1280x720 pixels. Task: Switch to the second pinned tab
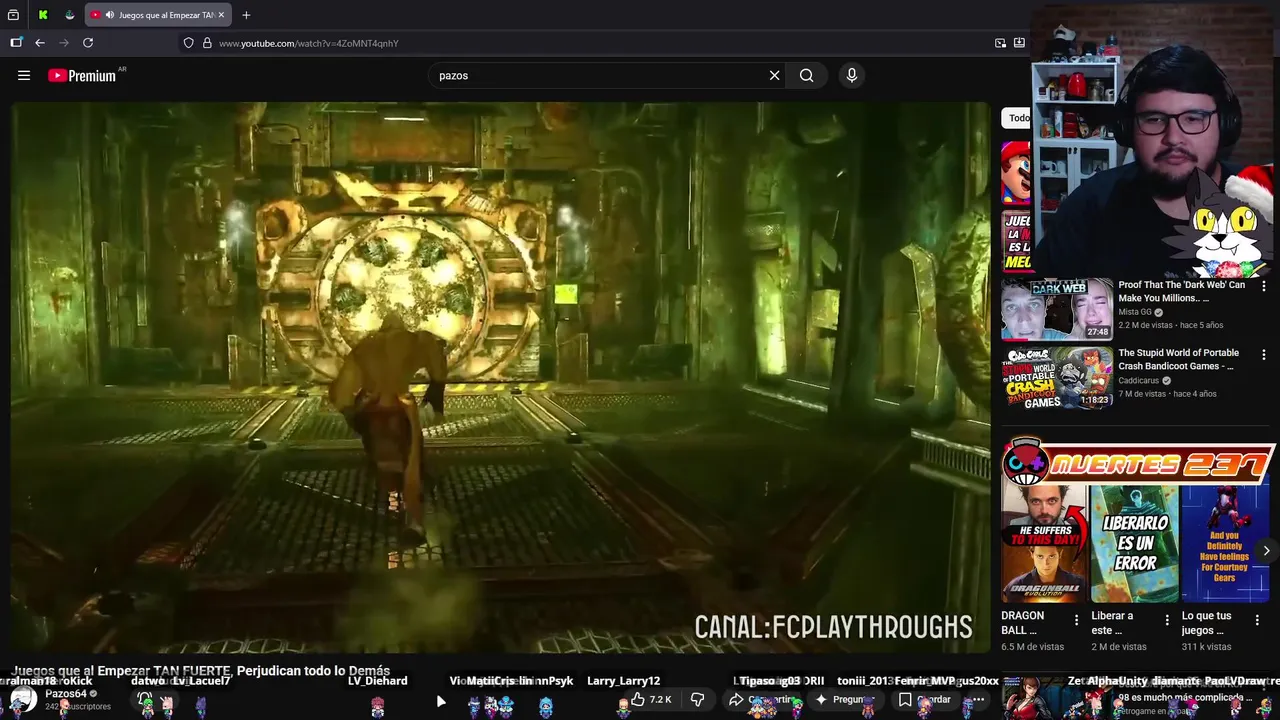(69, 15)
